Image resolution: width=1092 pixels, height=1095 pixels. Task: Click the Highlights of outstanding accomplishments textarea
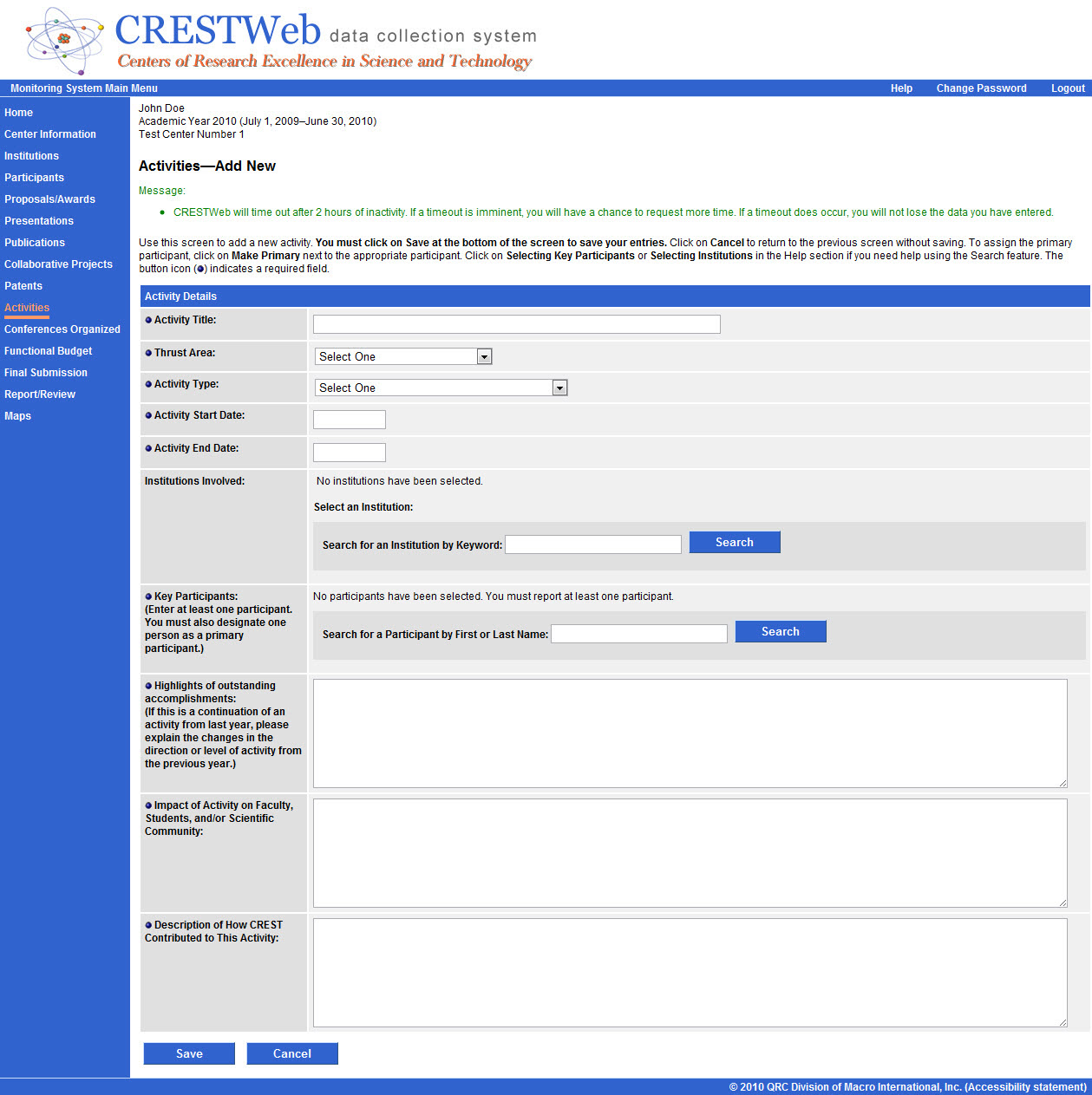pos(690,733)
